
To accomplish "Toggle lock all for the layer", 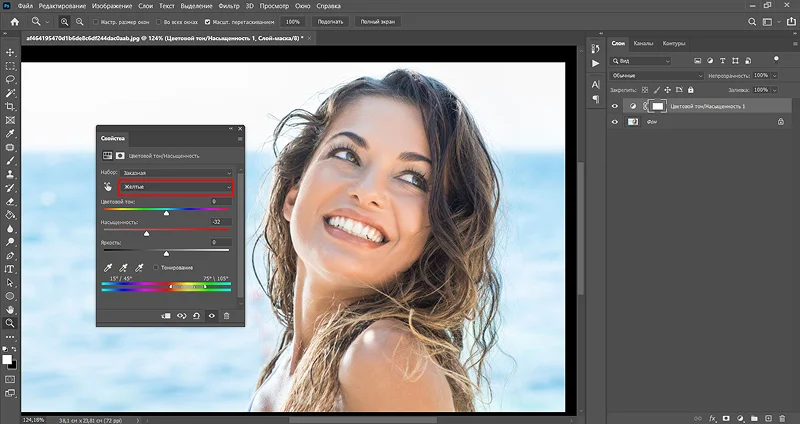I will pos(690,90).
